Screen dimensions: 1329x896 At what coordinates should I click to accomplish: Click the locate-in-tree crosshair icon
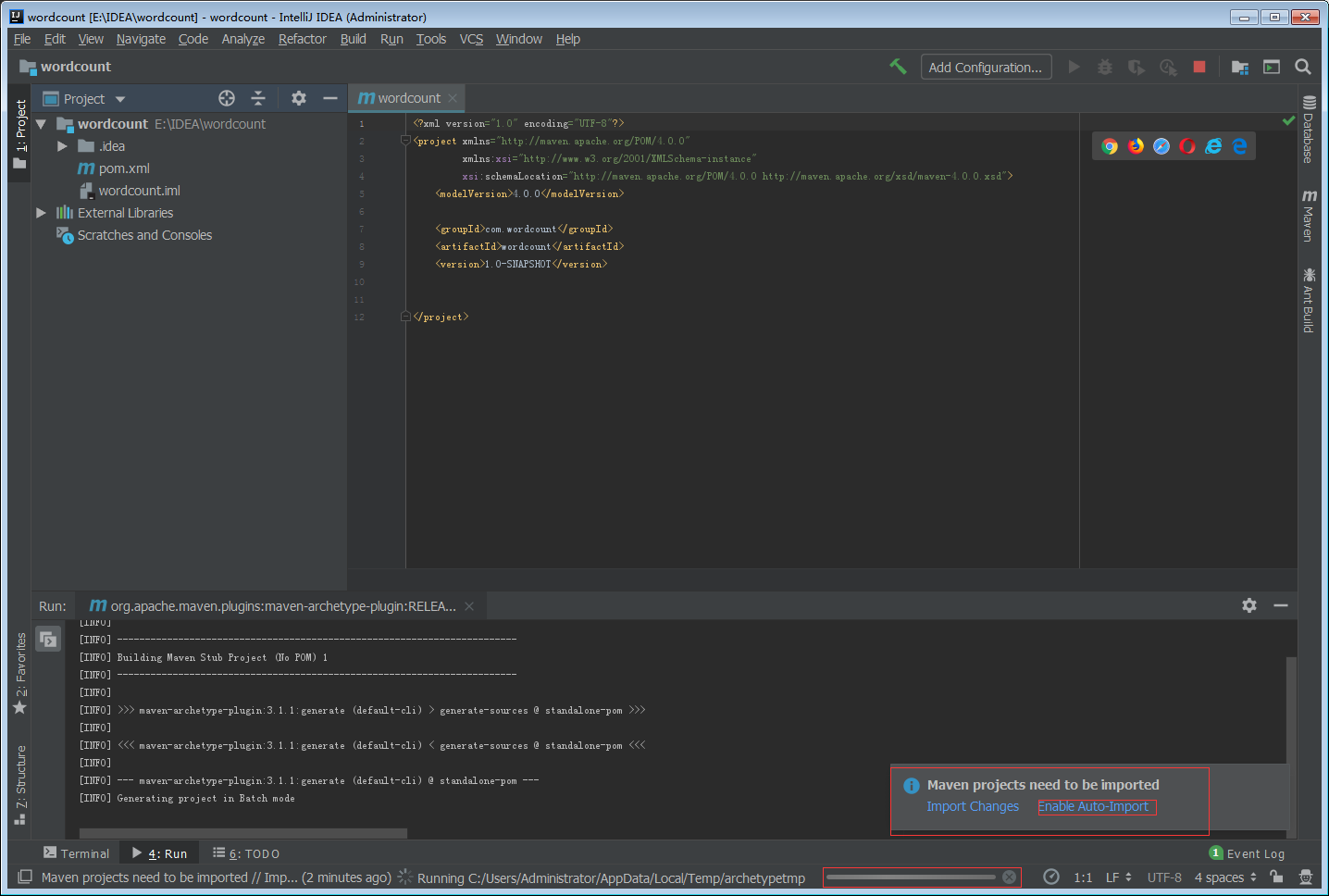point(227,98)
